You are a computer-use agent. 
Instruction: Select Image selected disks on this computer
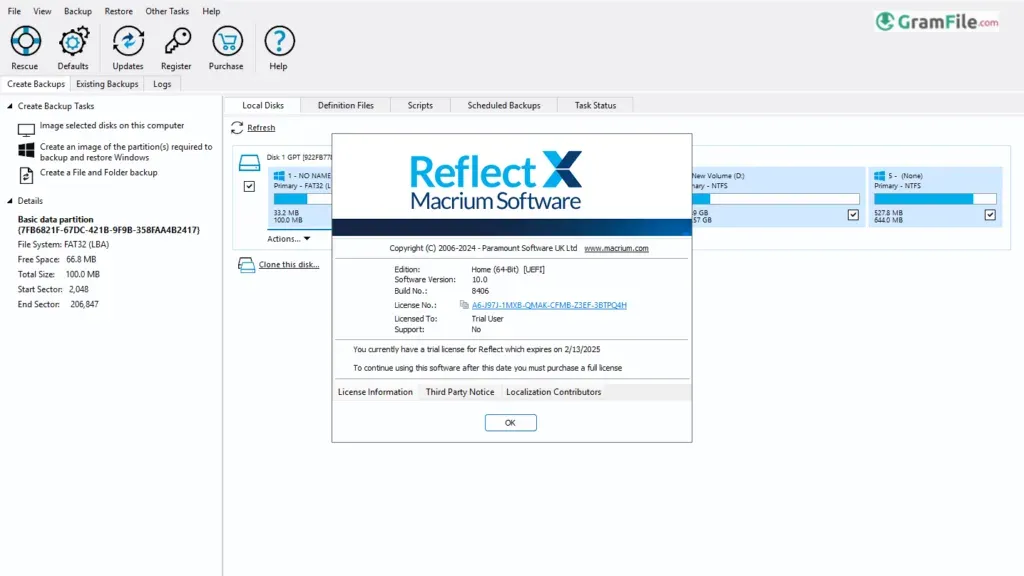[112, 125]
